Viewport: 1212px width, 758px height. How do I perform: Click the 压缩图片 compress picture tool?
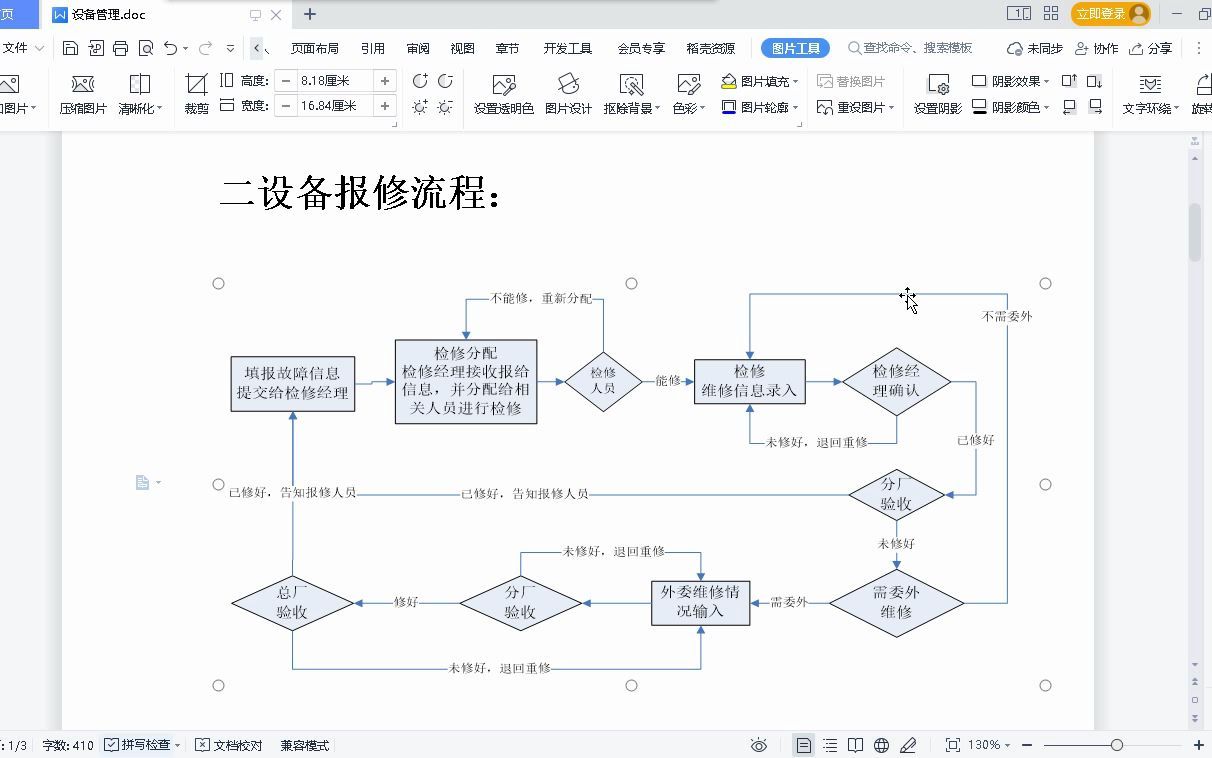(x=83, y=94)
